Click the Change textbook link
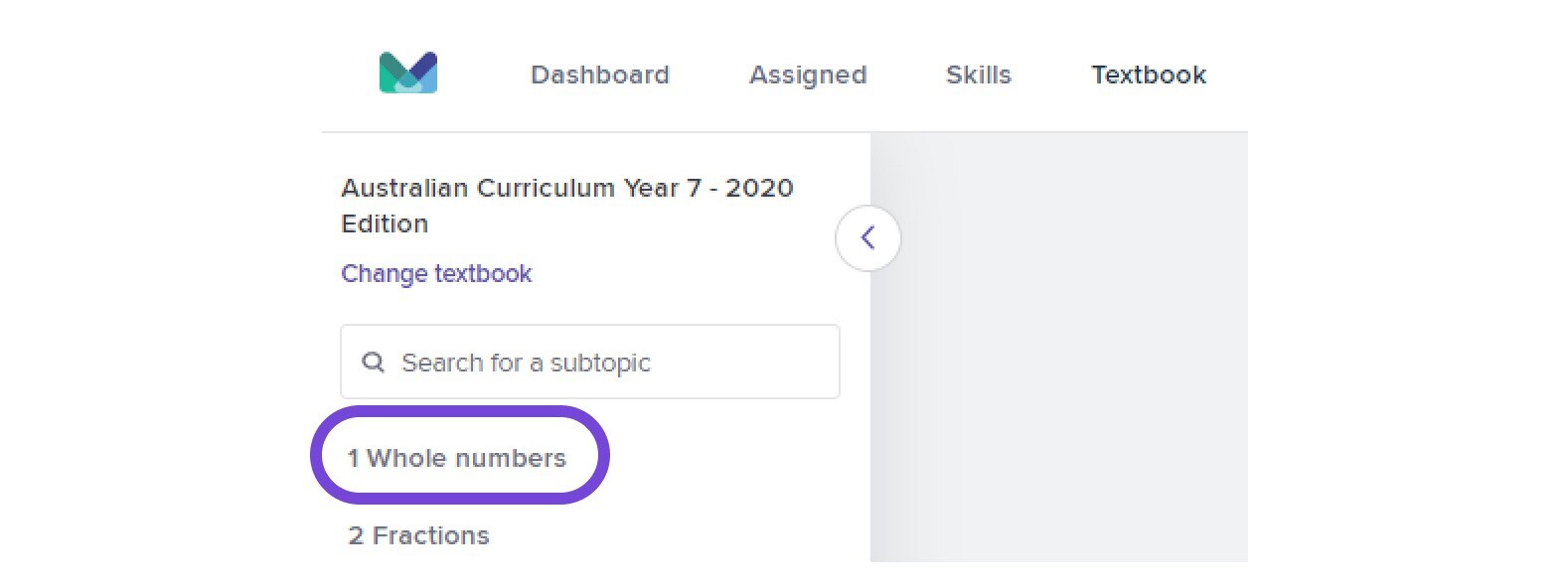Image resolution: width=1568 pixels, height=588 pixels. (436, 274)
